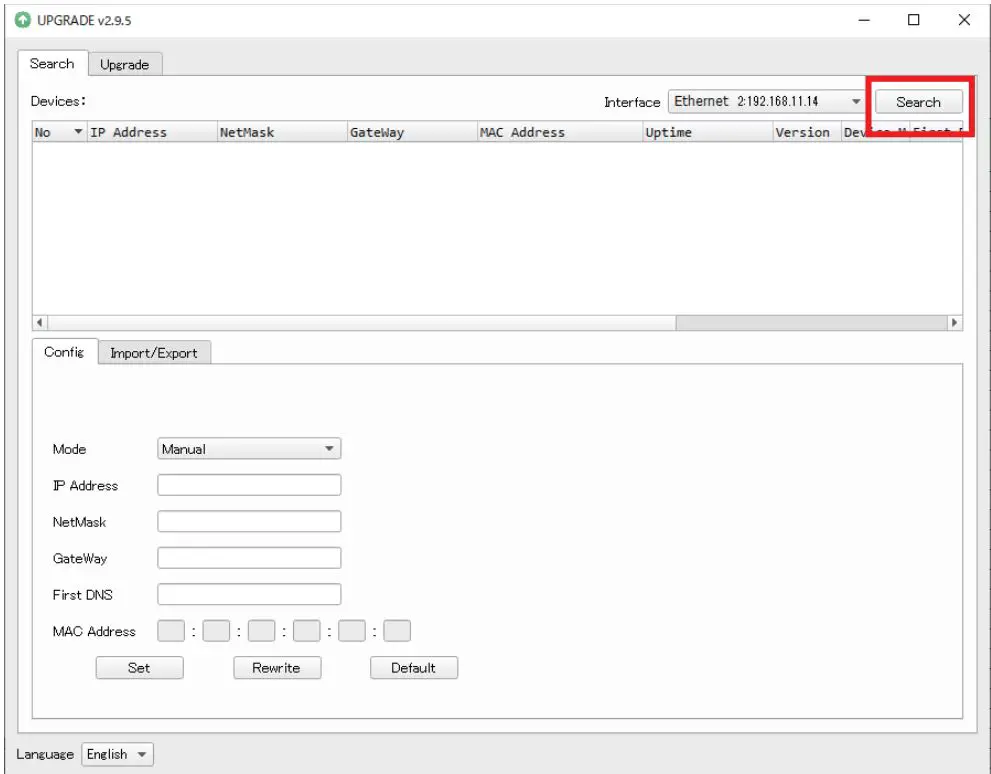Close the UPGRADE window
This screenshot has width=991, height=774.
[x=964, y=20]
